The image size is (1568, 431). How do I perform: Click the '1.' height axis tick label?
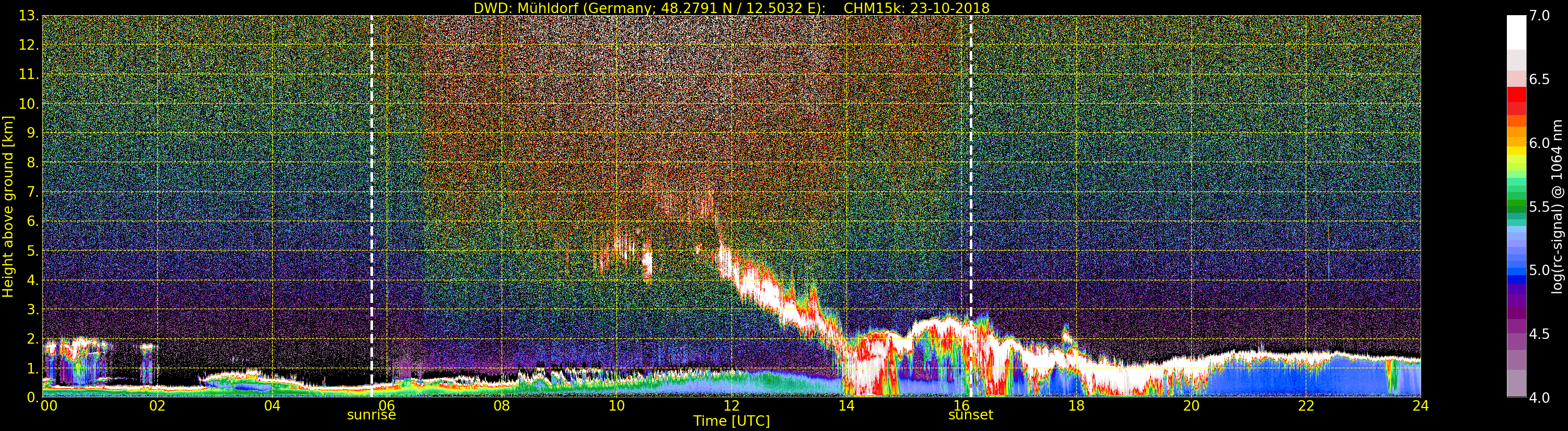tap(33, 368)
